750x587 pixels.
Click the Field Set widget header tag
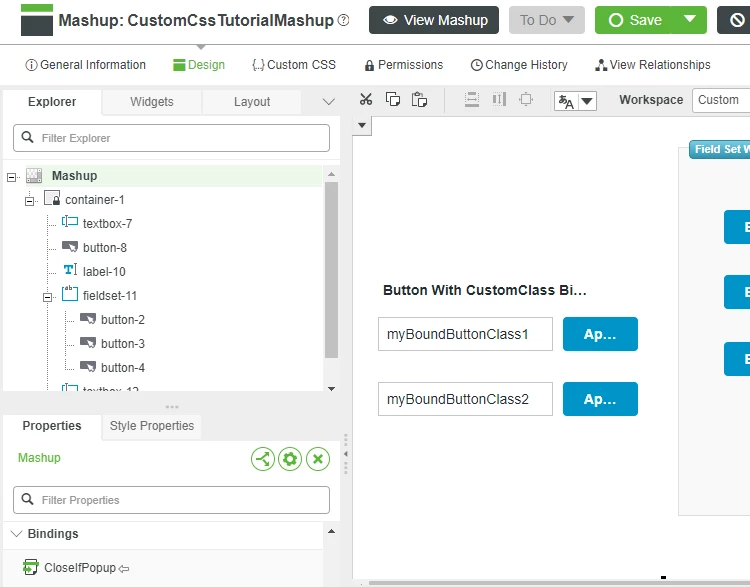point(720,149)
